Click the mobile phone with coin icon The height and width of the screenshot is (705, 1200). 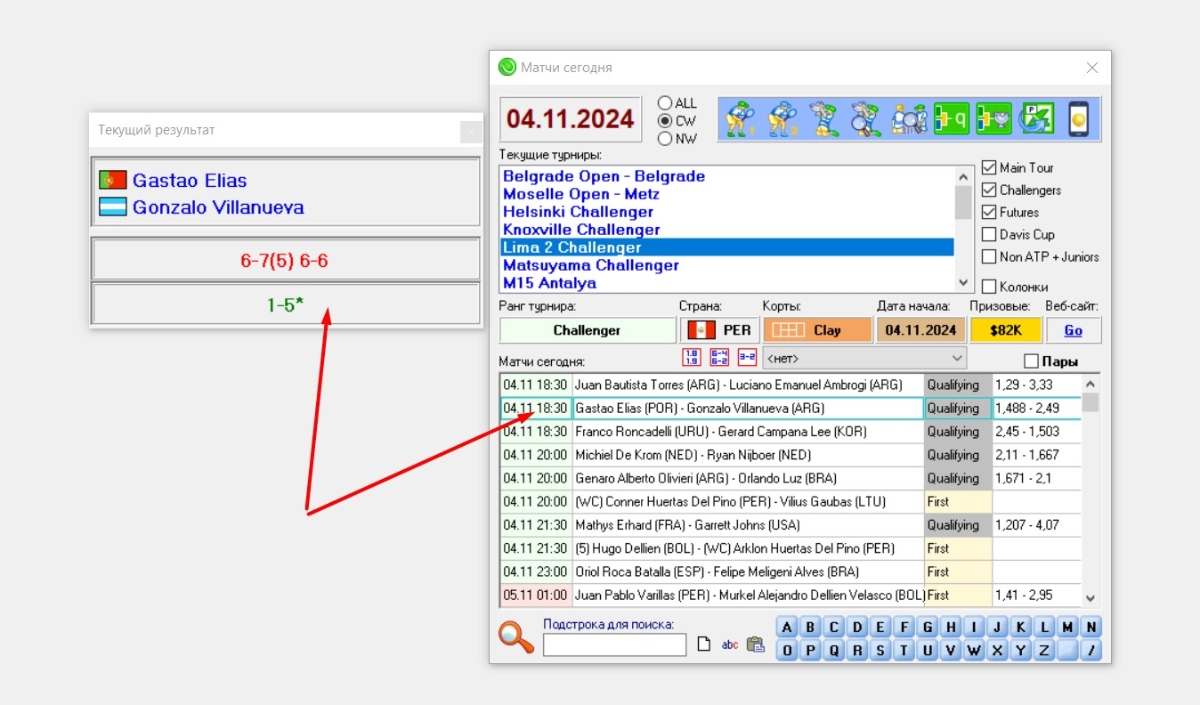[x=1078, y=119]
